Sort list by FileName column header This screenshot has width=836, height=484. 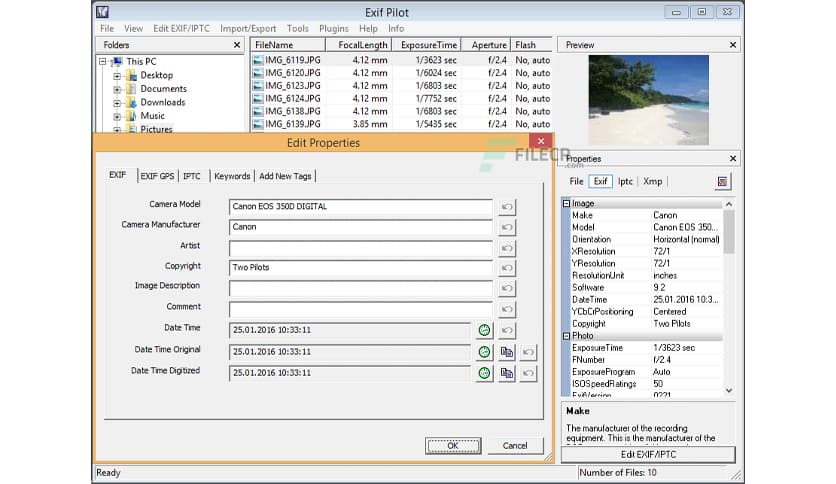point(288,45)
